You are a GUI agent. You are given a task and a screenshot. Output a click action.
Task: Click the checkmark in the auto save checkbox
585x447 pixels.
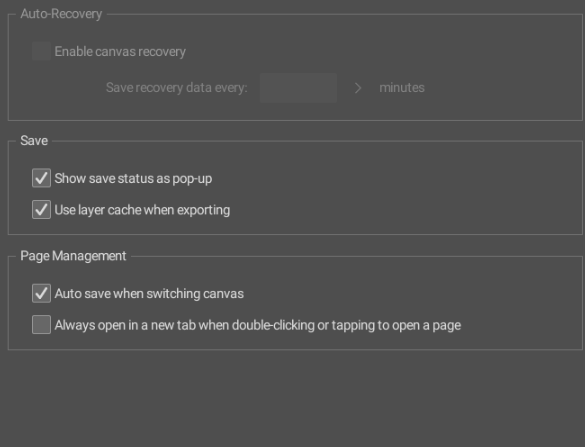click(x=41, y=293)
